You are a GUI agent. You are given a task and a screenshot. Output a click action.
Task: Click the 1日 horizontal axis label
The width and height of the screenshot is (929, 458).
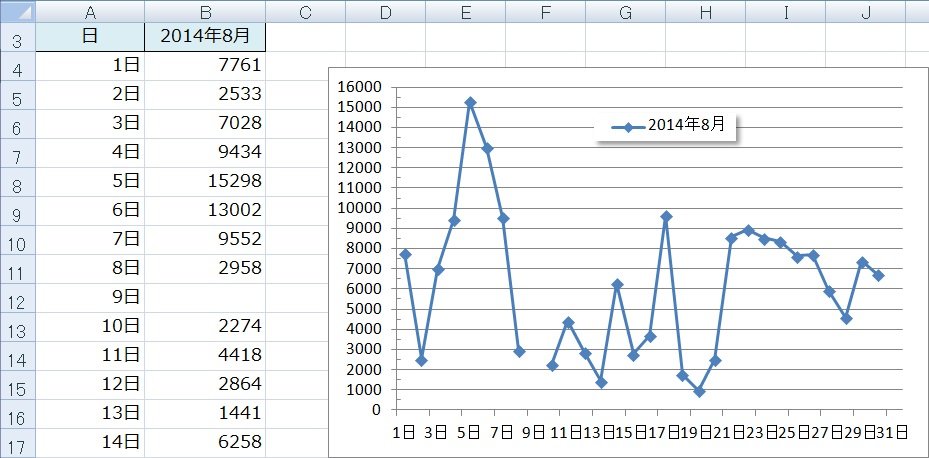[403, 433]
